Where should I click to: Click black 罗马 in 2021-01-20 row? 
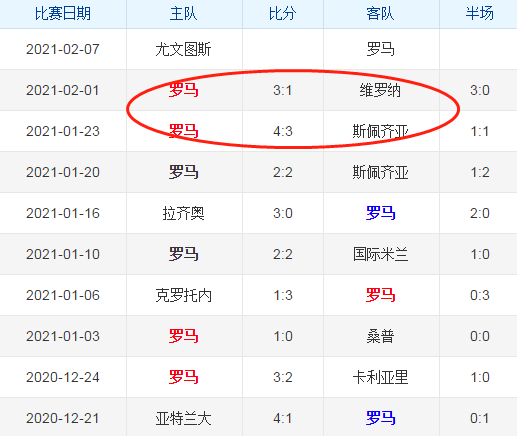click(x=184, y=172)
